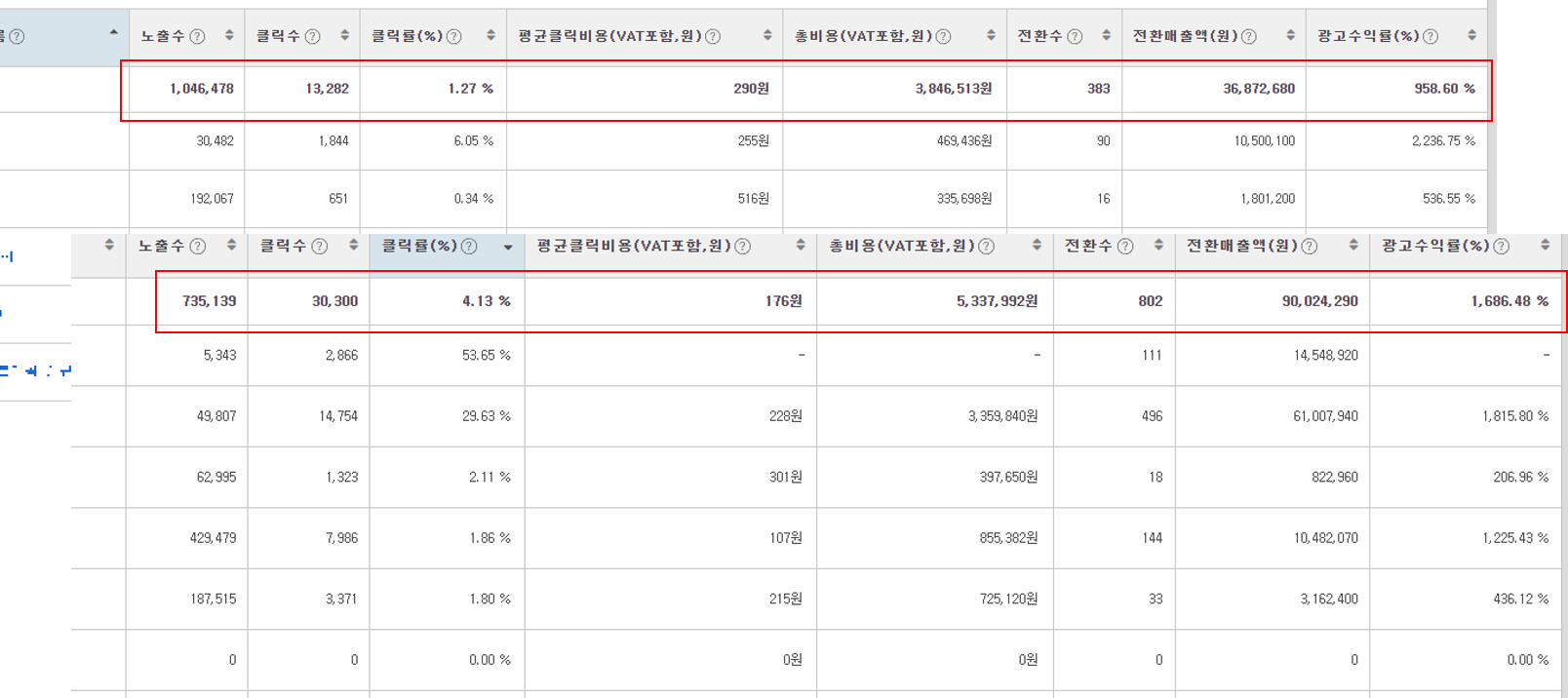Select ad return cell 958.60 %
1568x698 pixels.
[x=1444, y=89]
